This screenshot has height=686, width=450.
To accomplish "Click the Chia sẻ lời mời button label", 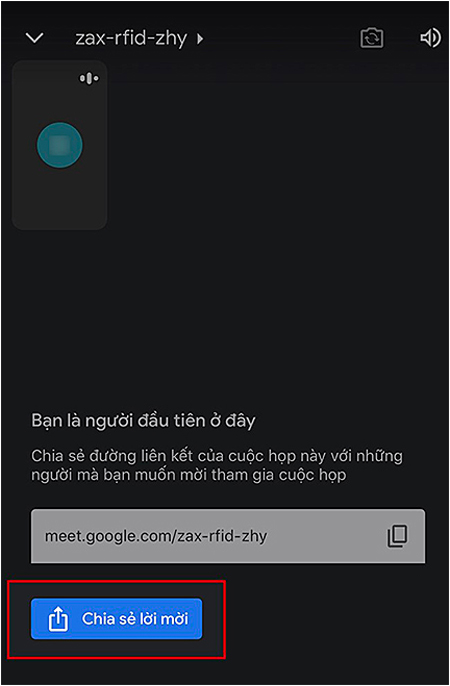I will coord(135,619).
